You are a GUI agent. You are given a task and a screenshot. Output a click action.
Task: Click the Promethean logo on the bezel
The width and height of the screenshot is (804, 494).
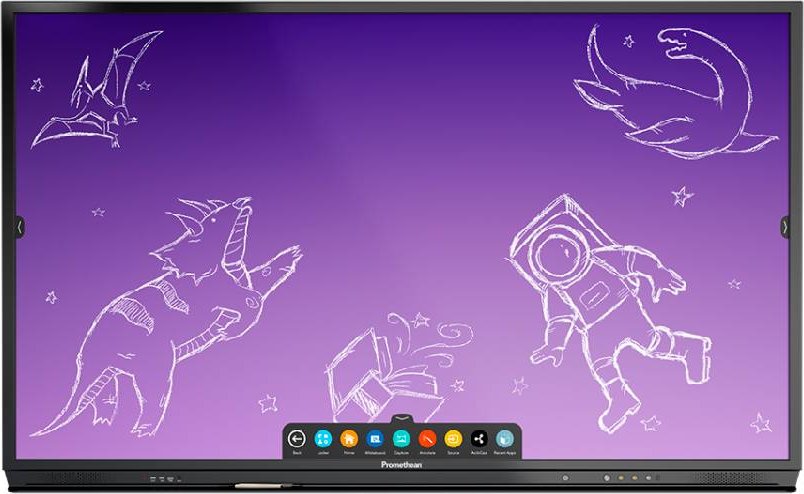(401, 465)
